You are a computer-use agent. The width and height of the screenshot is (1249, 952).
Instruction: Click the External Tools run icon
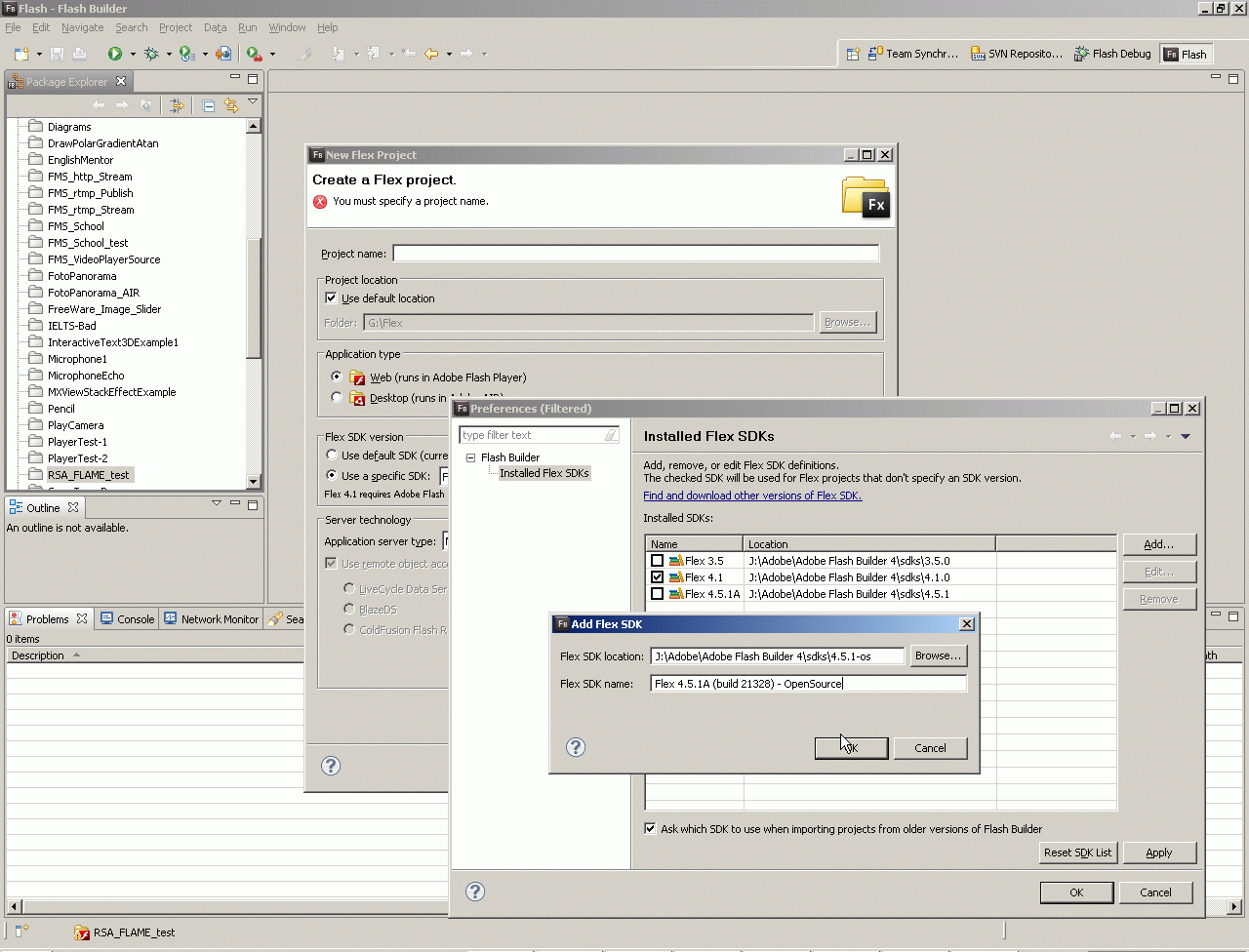254,54
